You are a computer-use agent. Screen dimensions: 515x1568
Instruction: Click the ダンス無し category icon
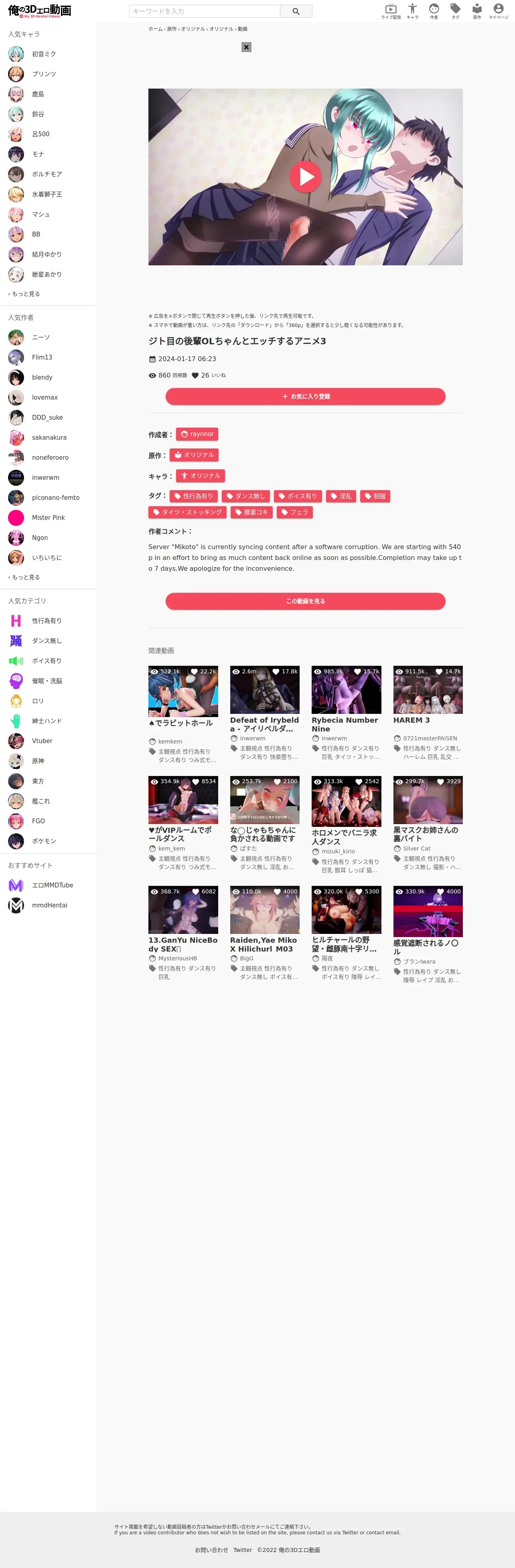tap(16, 641)
